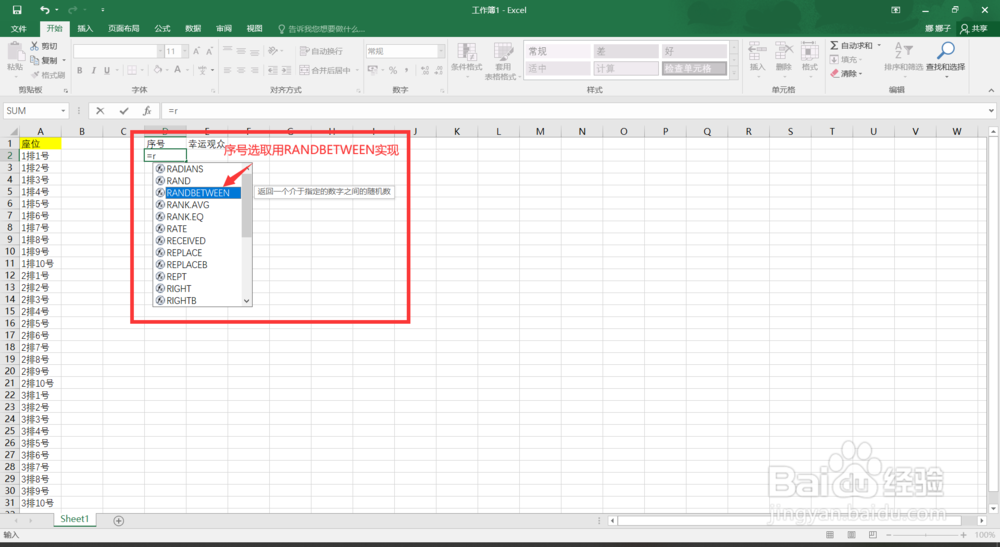The height and width of the screenshot is (547, 1000).
Task: Open the File tab
Action: point(18,29)
